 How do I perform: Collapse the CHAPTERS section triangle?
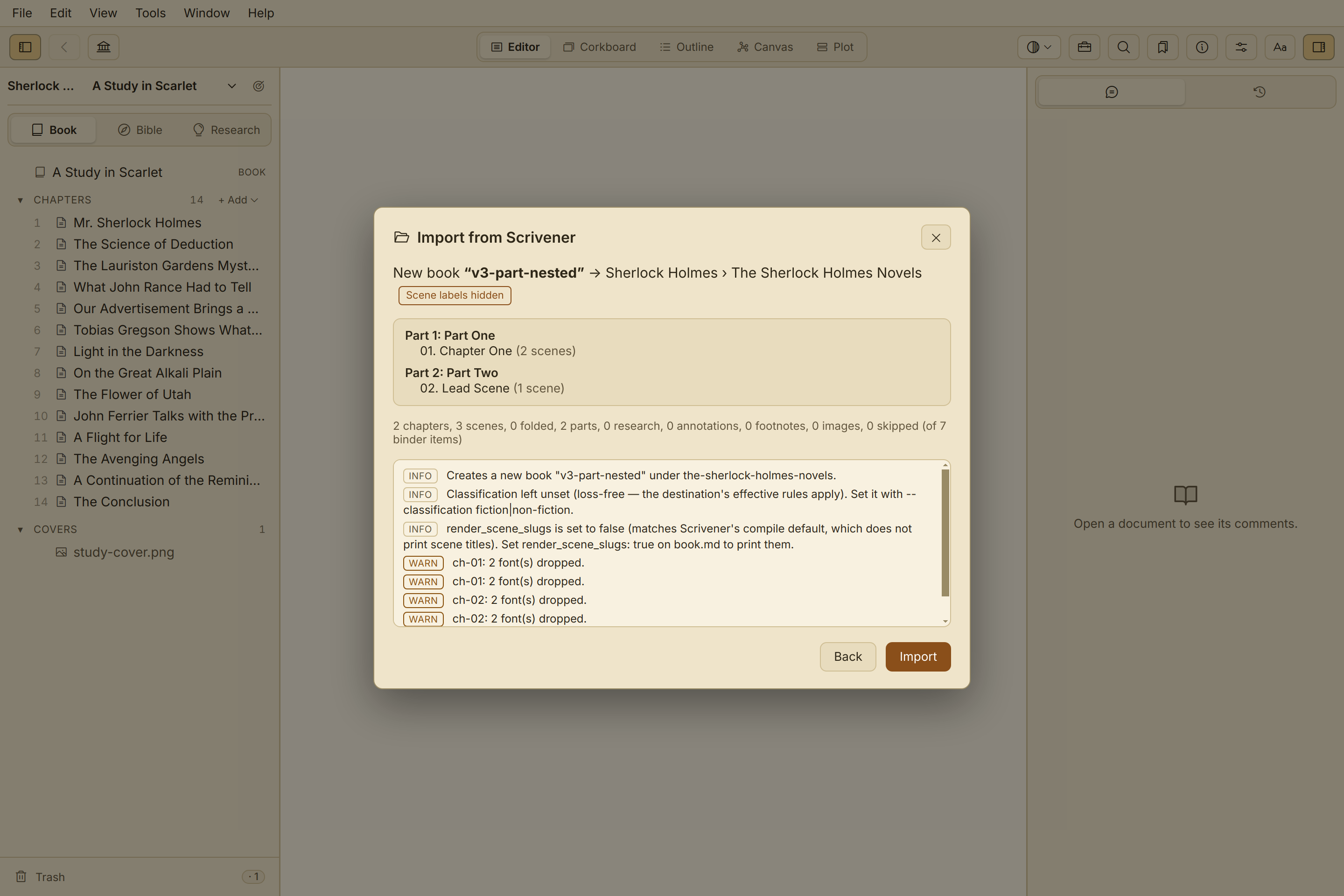coord(20,200)
